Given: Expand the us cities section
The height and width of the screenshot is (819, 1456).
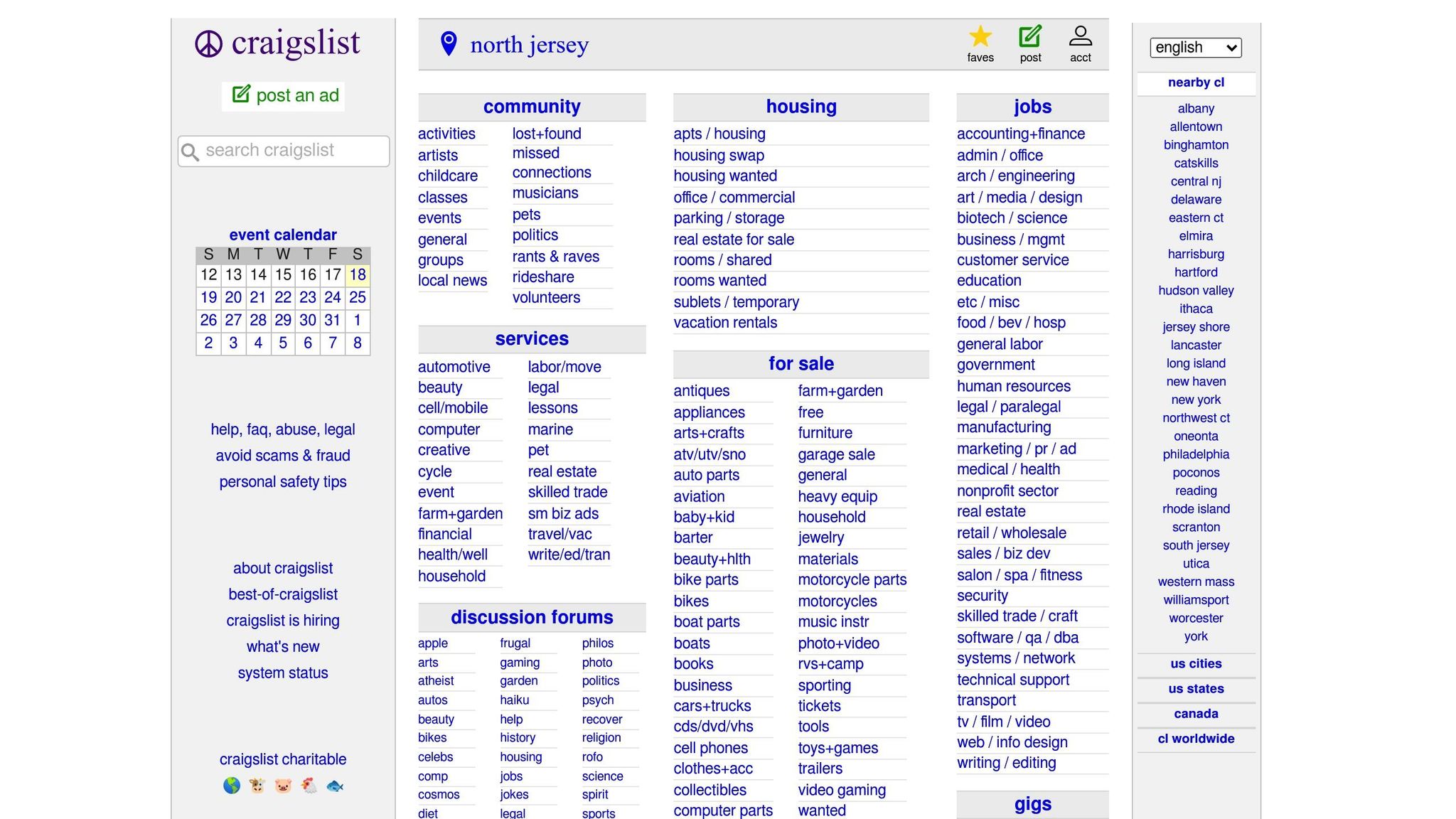Looking at the screenshot, I should [x=1196, y=663].
